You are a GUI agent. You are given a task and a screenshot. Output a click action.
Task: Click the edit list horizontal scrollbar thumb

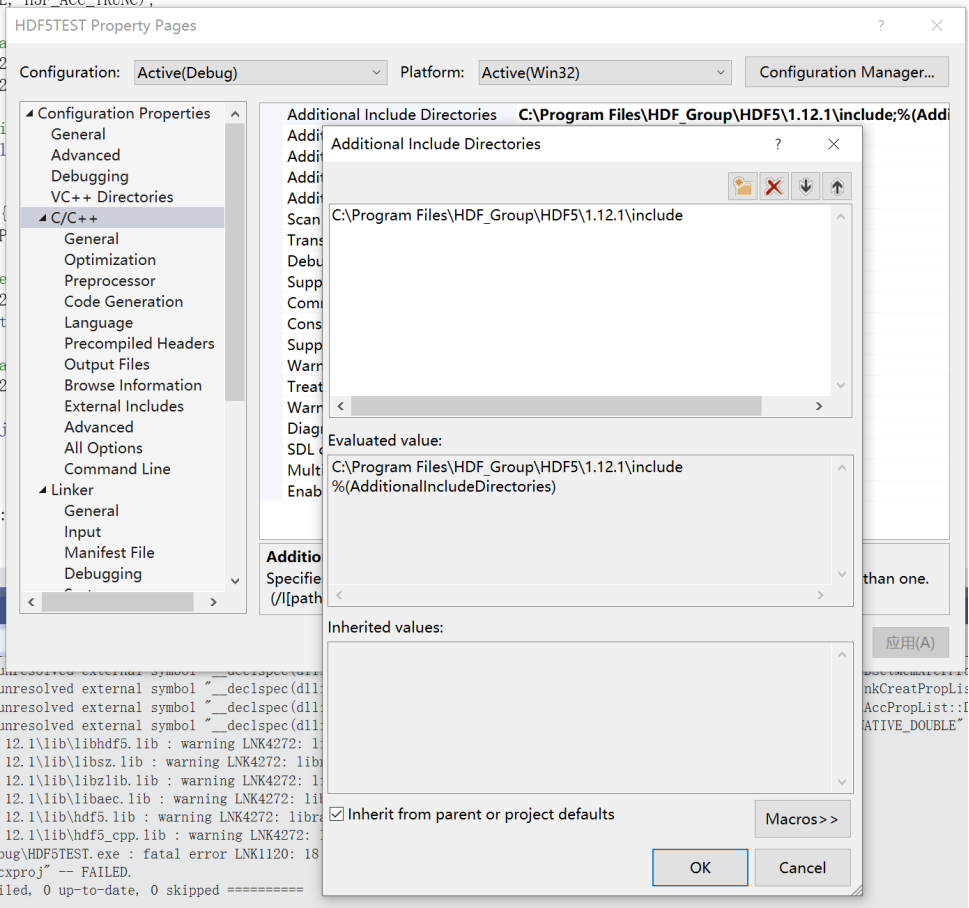click(x=556, y=406)
